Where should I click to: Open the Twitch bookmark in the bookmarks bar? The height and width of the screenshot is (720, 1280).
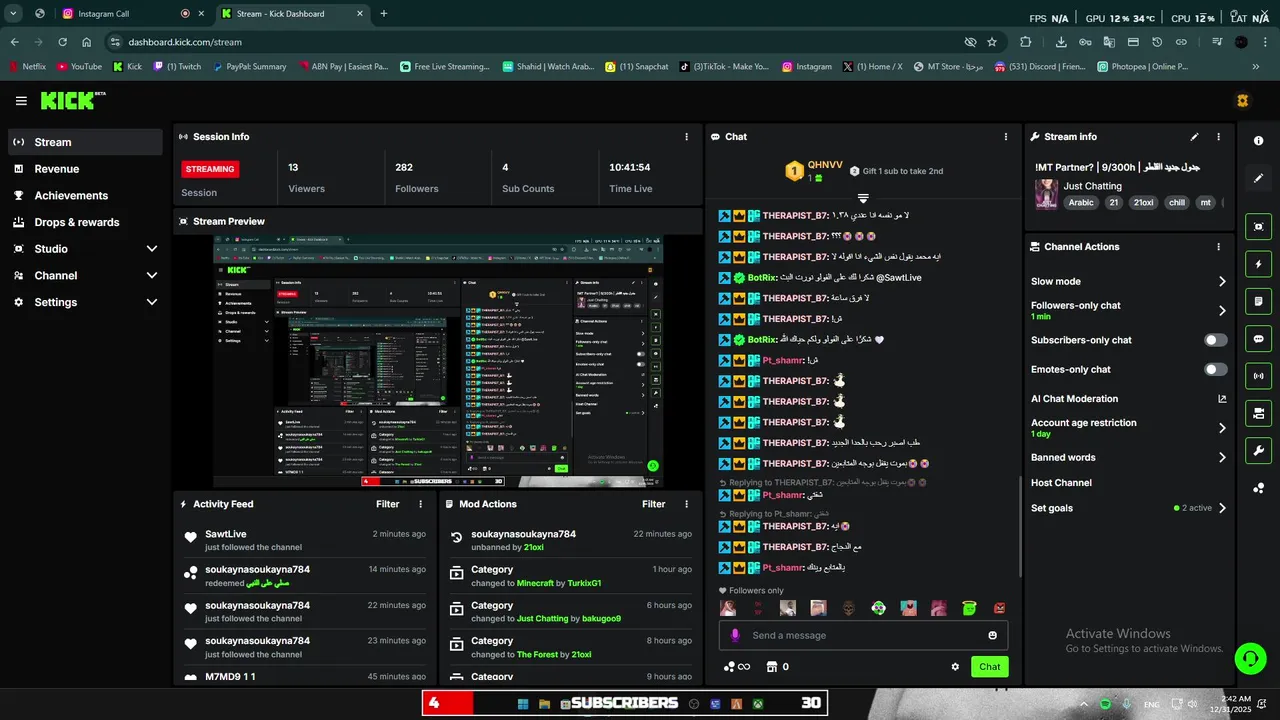[x=177, y=67]
